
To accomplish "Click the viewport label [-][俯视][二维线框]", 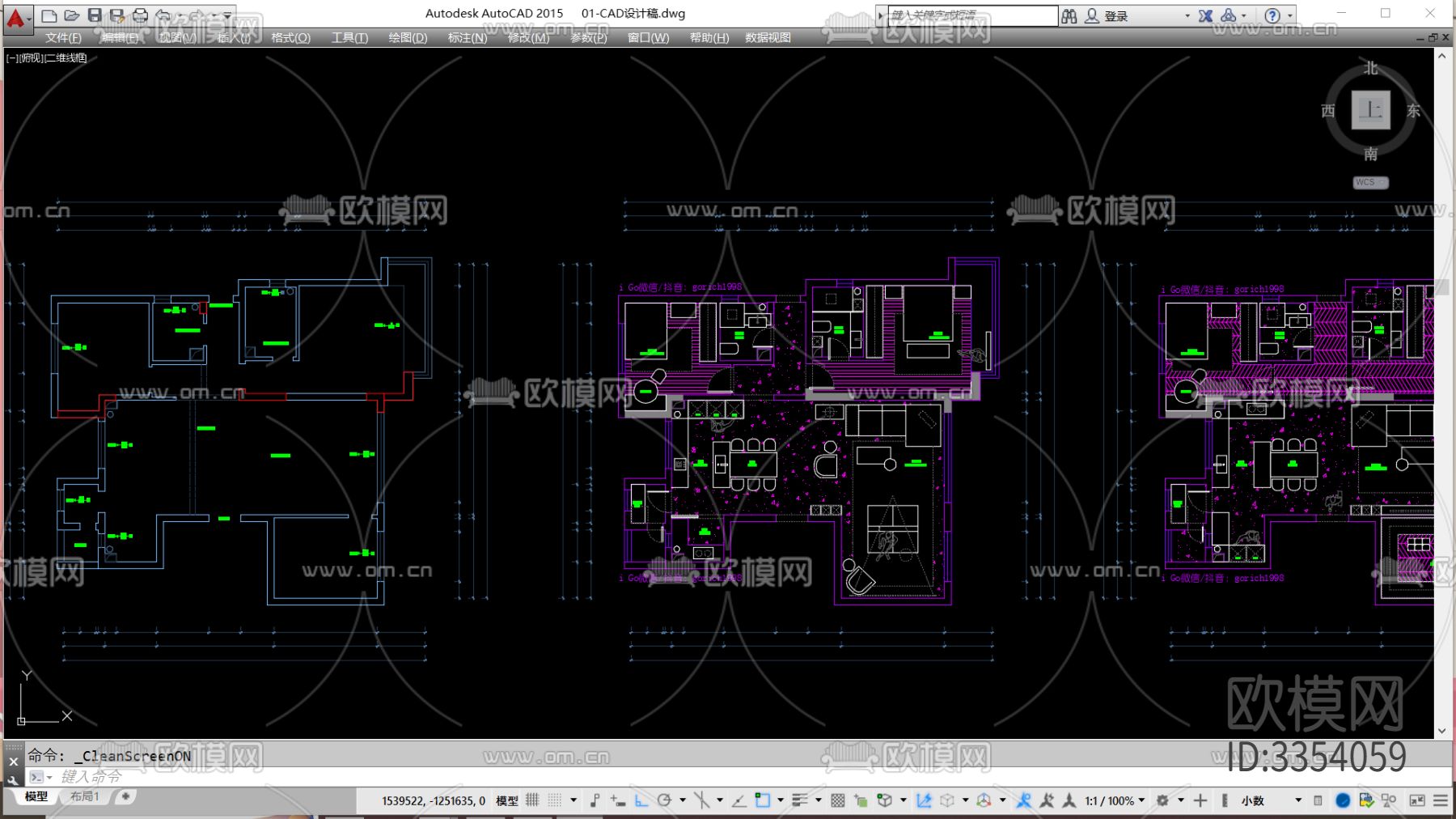I will tap(47, 58).
